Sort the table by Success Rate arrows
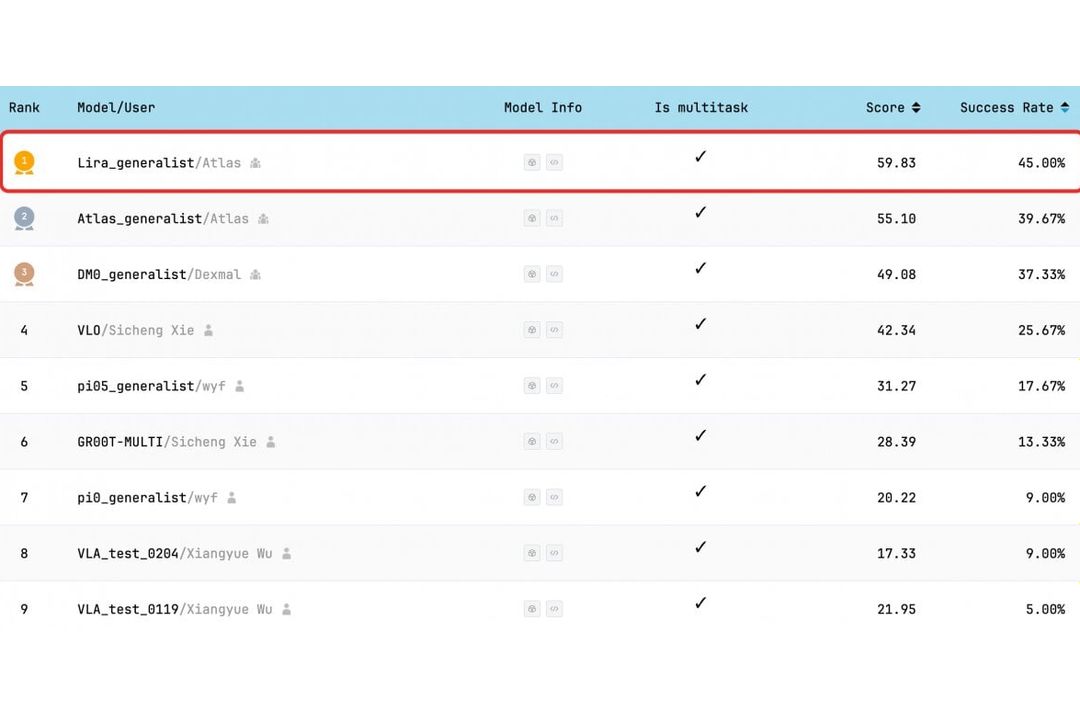1080x720 pixels. coord(1065,107)
